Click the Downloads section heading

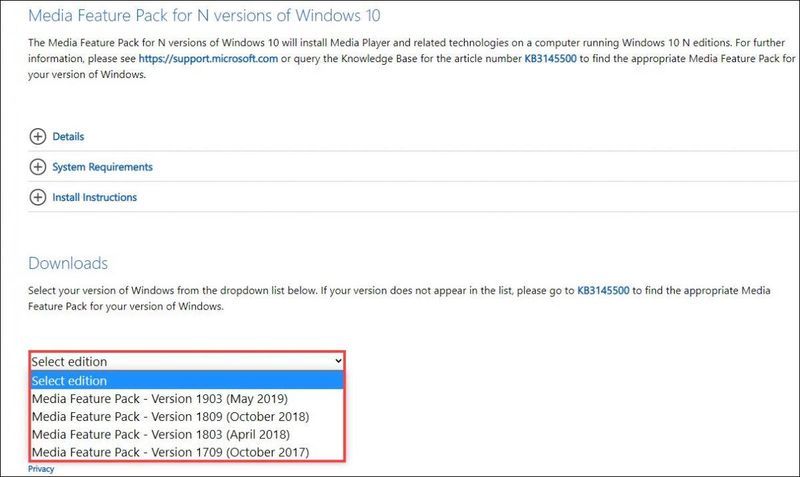point(68,263)
